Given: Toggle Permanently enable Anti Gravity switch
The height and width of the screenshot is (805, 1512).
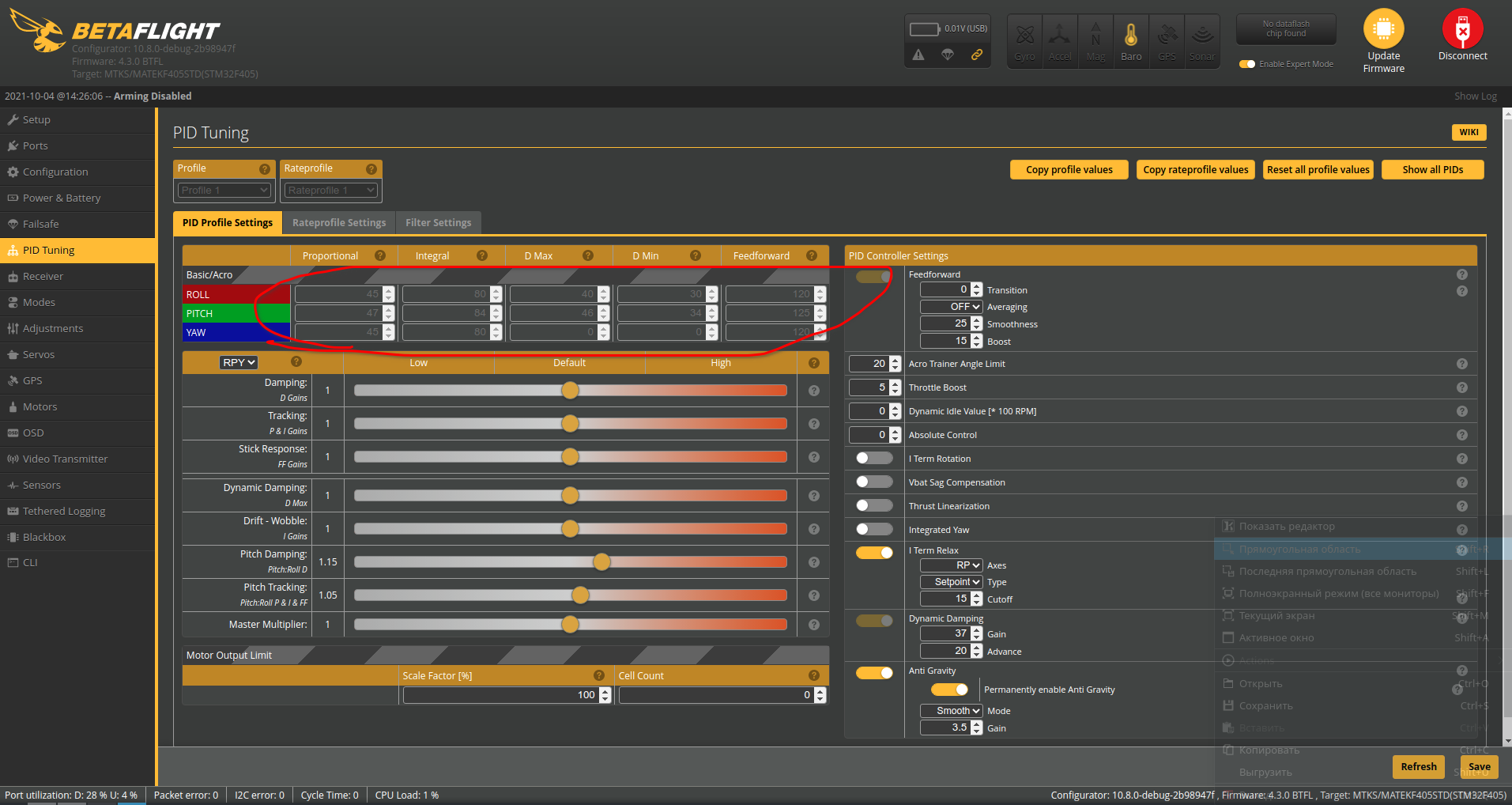Looking at the screenshot, I should tap(950, 690).
